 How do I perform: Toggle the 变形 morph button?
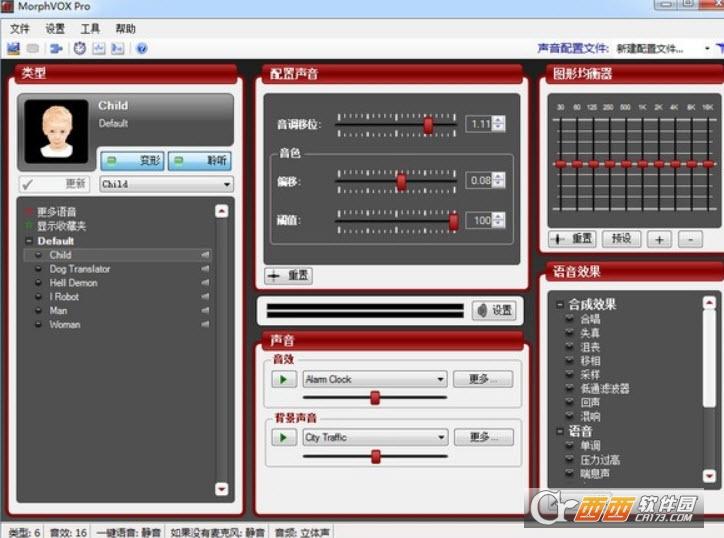(133, 161)
